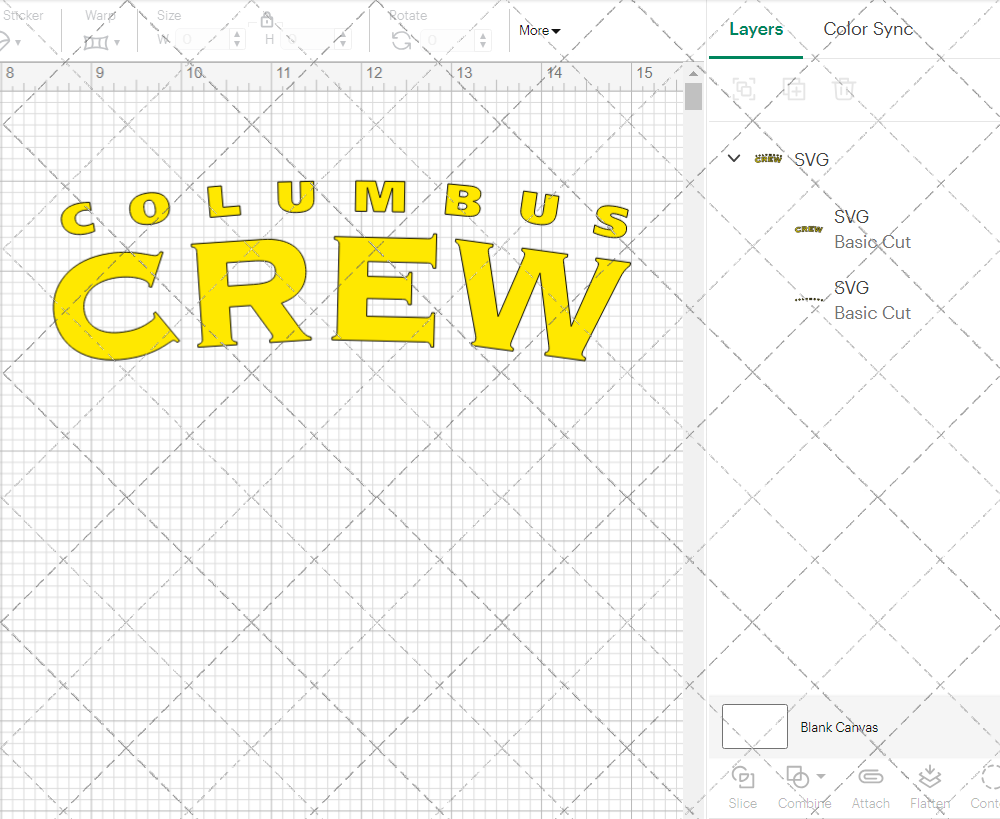1000x819 pixels.
Task: Click the Layers tab
Action: 756,29
